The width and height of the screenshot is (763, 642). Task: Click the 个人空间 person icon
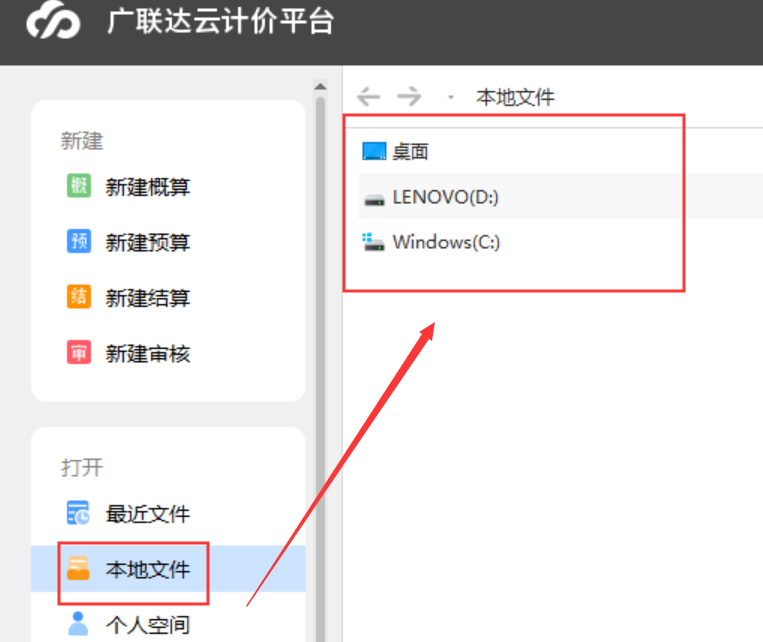tap(78, 624)
